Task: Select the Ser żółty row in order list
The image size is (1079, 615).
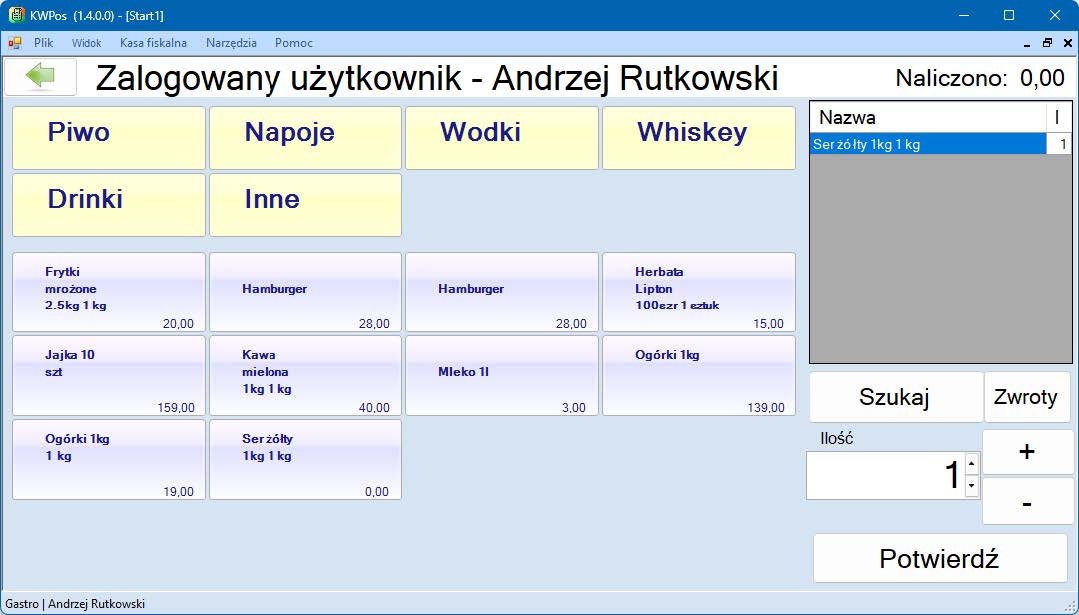Action: [x=925, y=145]
